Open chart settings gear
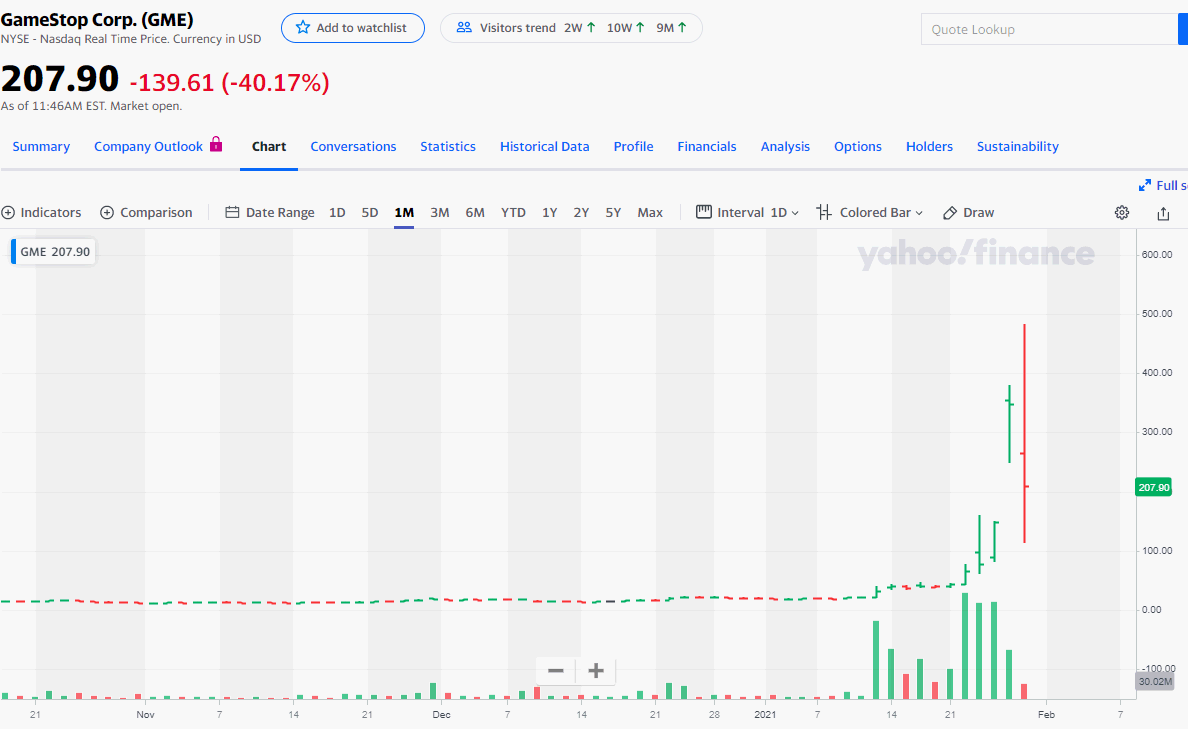The image size is (1188, 729). point(1122,213)
